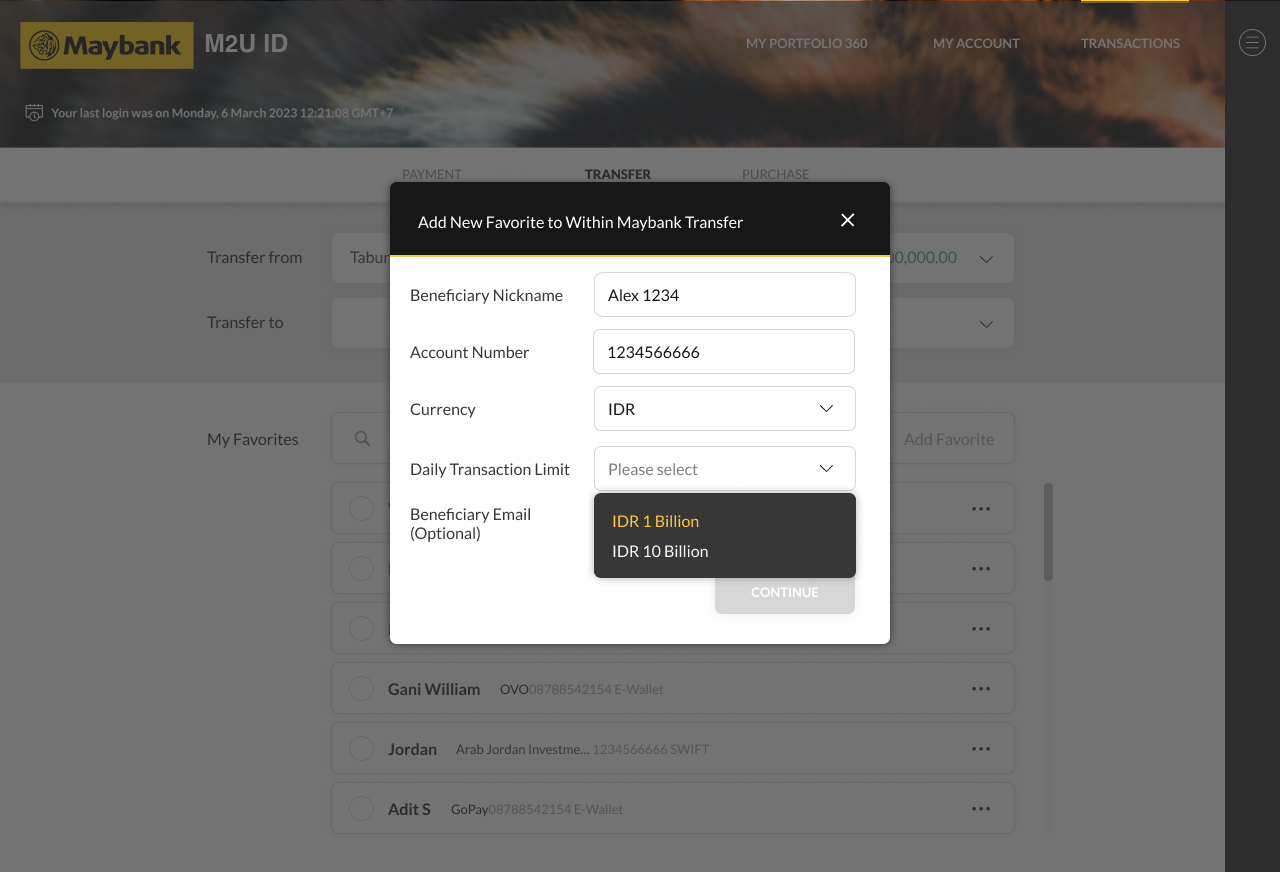Select the Adit S radio button

pos(361,809)
